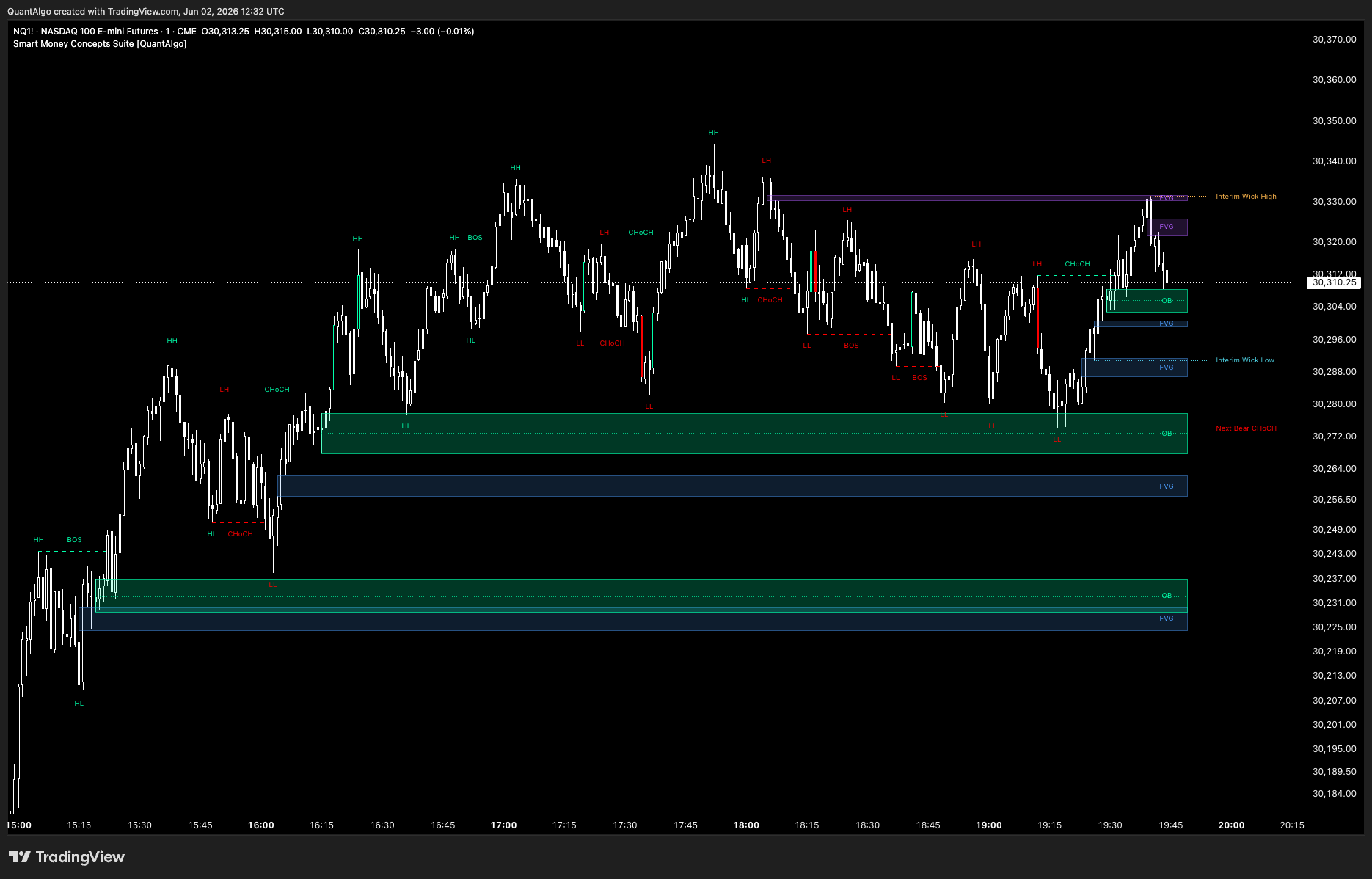Screen dimensions: 1372x879
Task: Click the 30,231.00 price axis label
Action: pos(1334,603)
